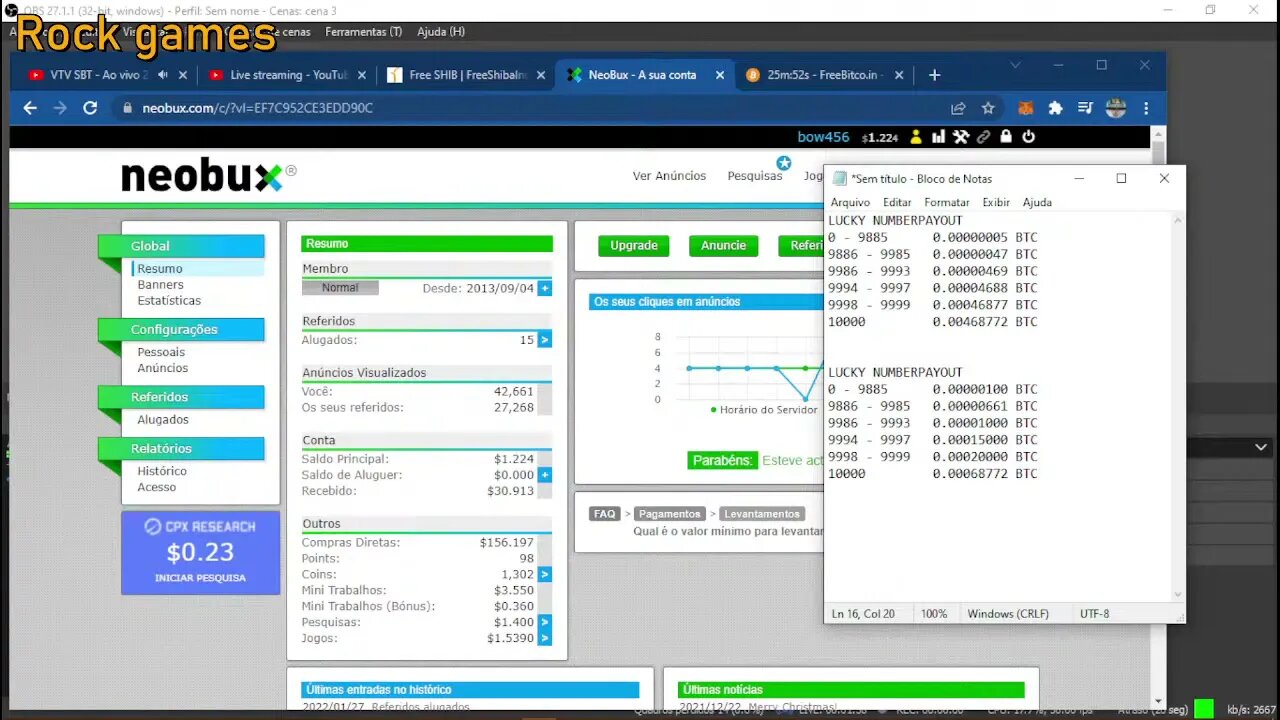
Task: Click the NeoBux tools wrench icon
Action: coord(961,137)
